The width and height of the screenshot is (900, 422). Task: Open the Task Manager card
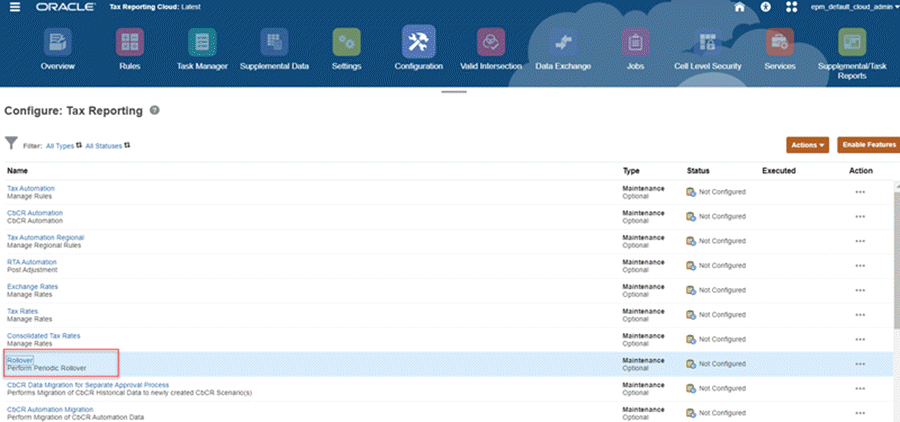pyautogui.click(x=202, y=50)
